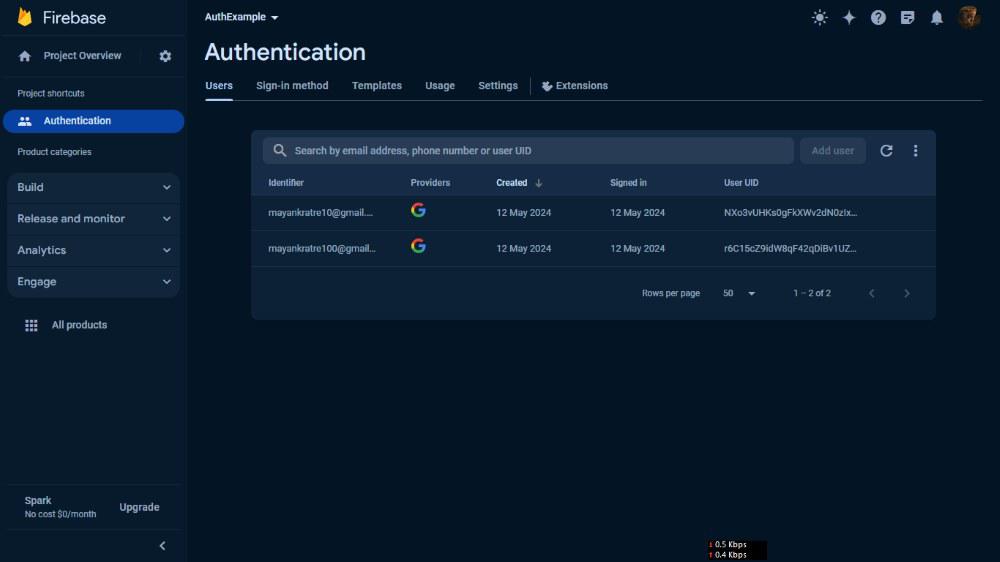
Task: Click the User UID column header
Action: click(x=741, y=183)
